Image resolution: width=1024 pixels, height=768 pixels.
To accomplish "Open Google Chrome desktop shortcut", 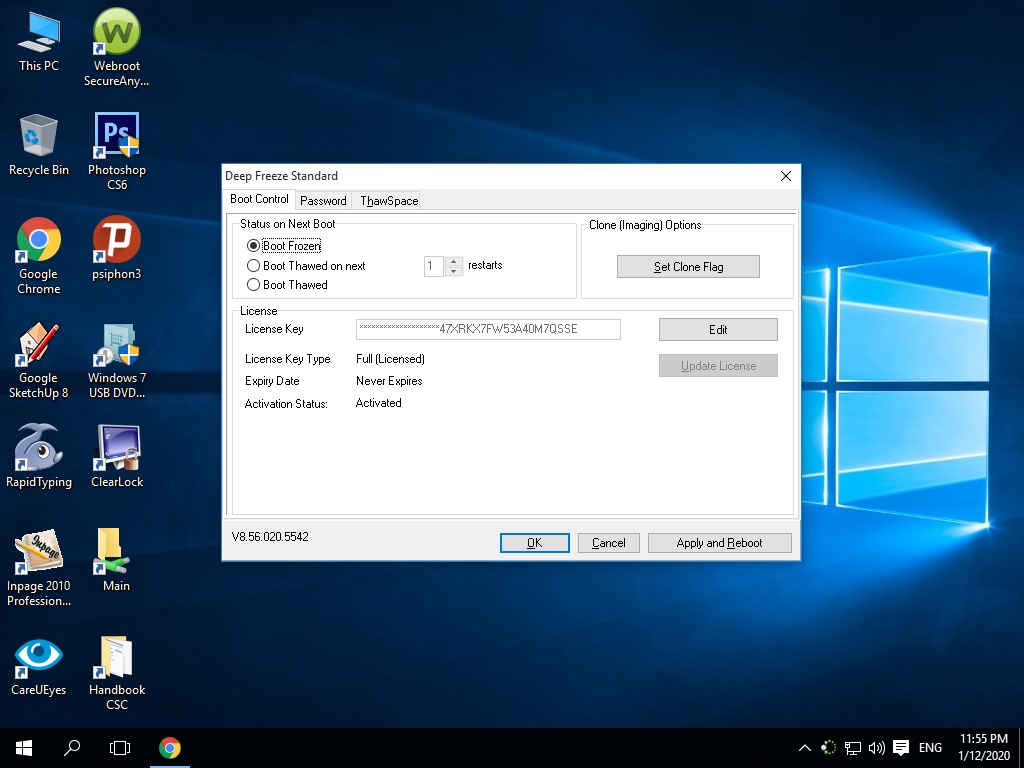I will (x=39, y=256).
